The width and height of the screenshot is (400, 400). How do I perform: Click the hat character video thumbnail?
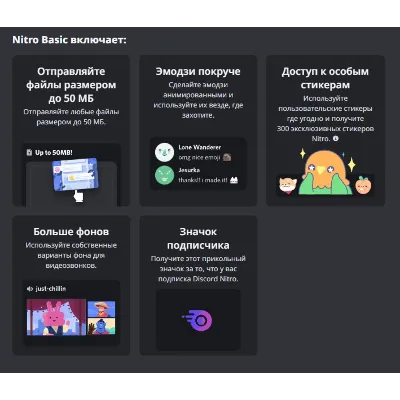pos(101,309)
